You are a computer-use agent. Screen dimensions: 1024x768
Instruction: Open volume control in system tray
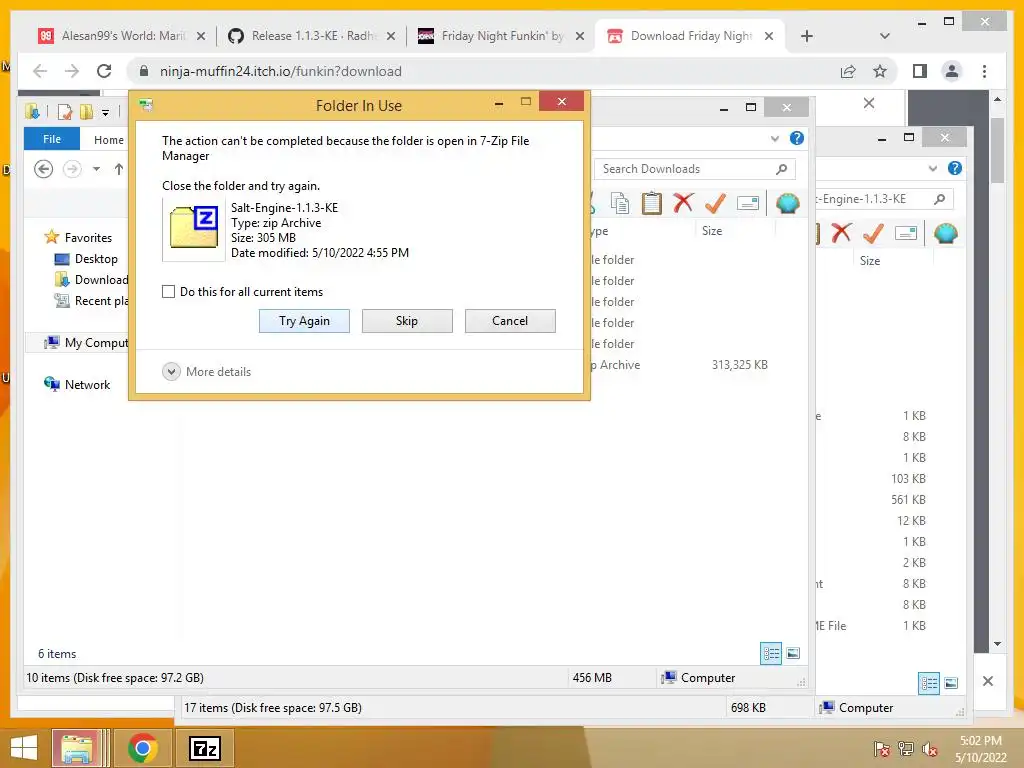[929, 749]
